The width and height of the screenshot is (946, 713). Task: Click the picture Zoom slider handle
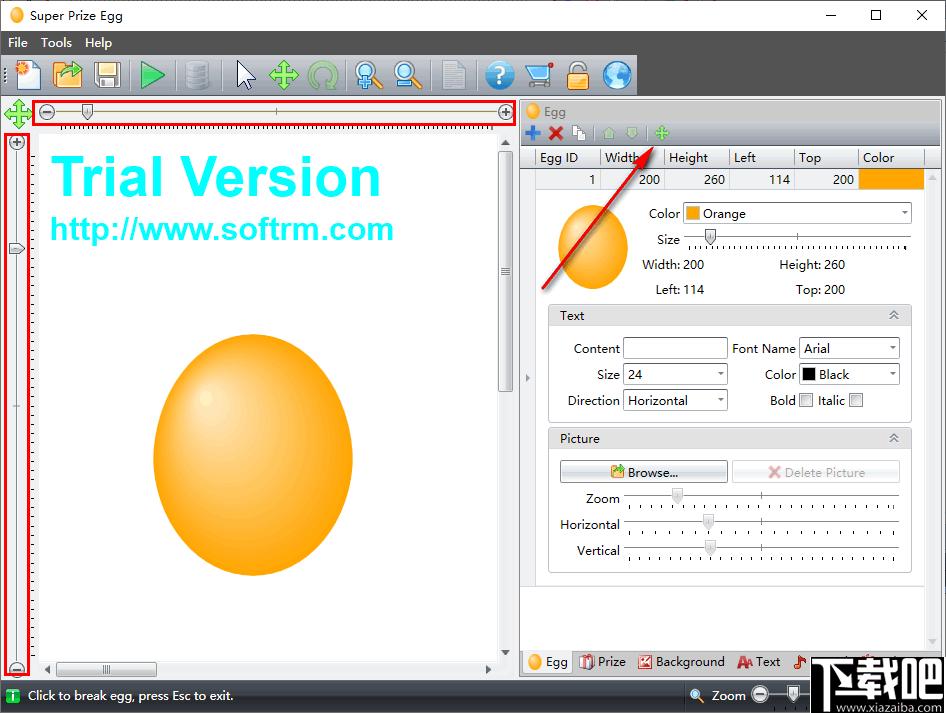pos(678,496)
